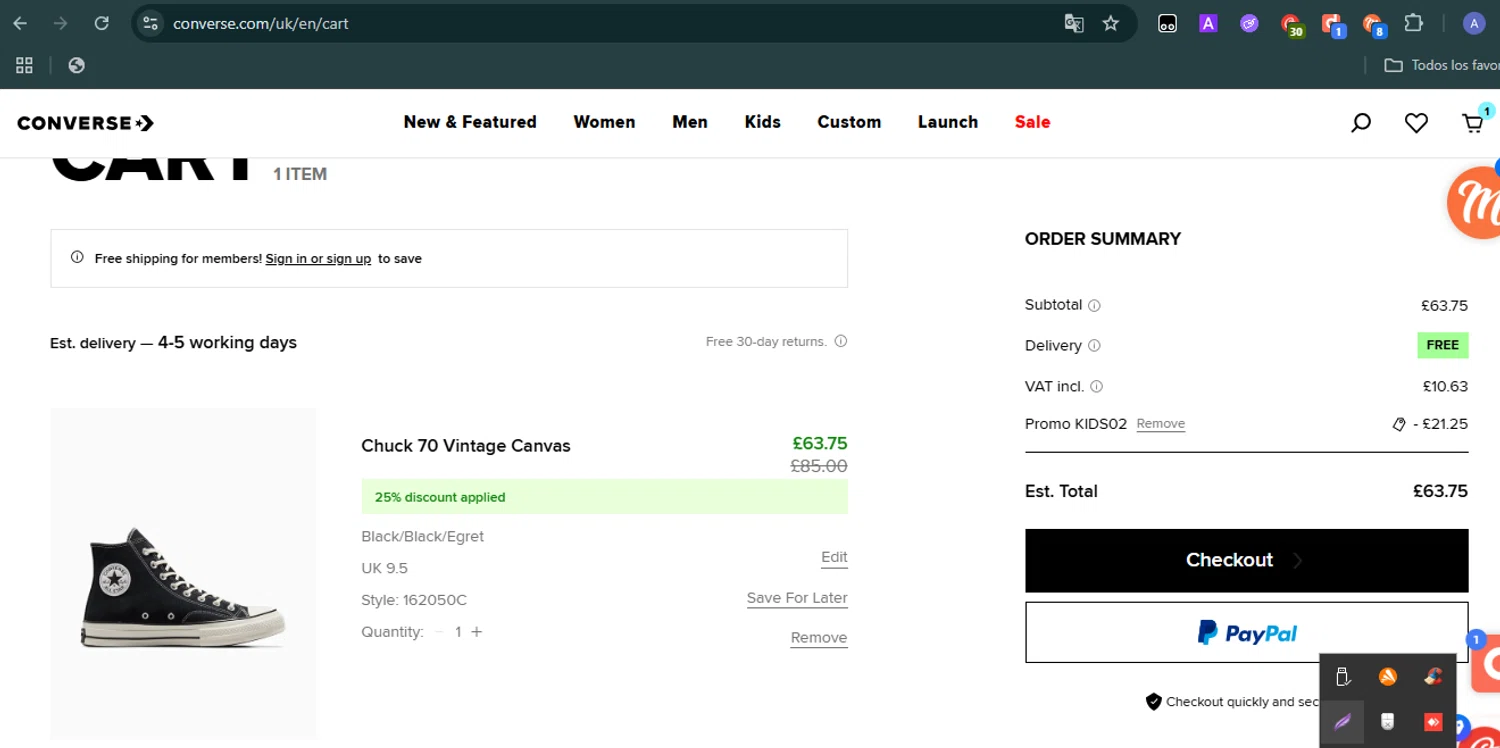Open the CCleaner tray icon
This screenshot has width=1500, height=748.
tap(1433, 677)
